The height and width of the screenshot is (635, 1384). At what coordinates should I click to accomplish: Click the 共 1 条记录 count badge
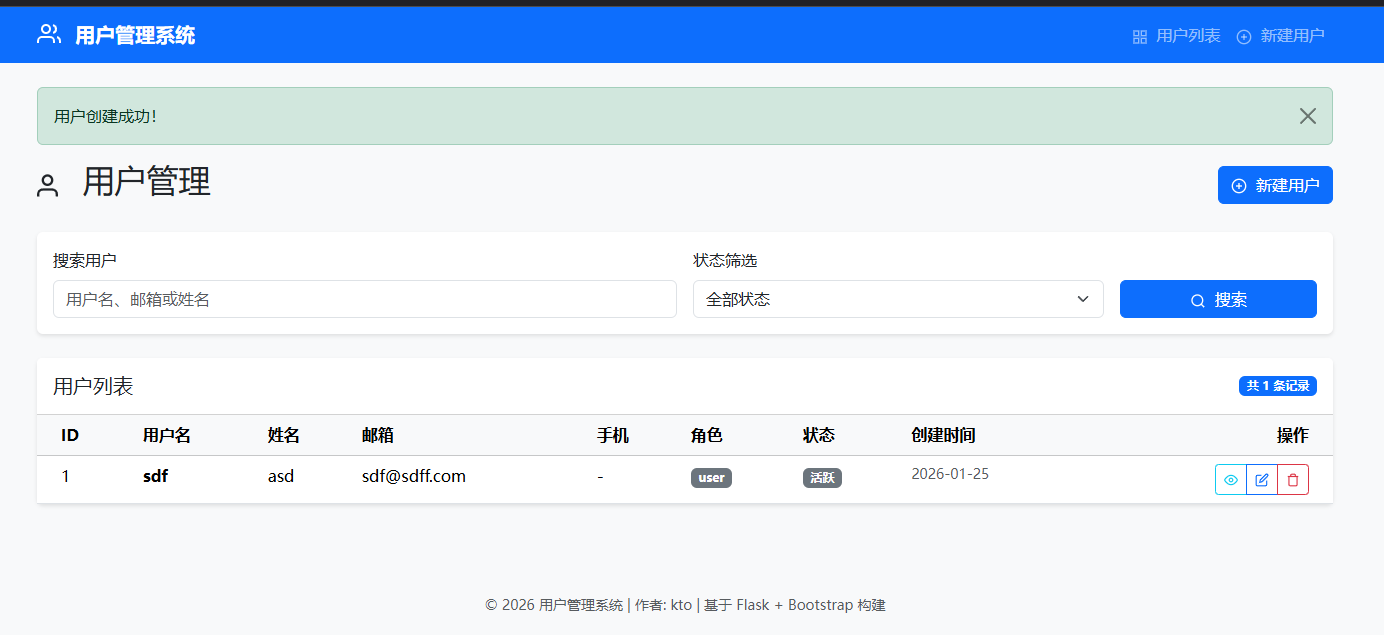pyautogui.click(x=1277, y=386)
